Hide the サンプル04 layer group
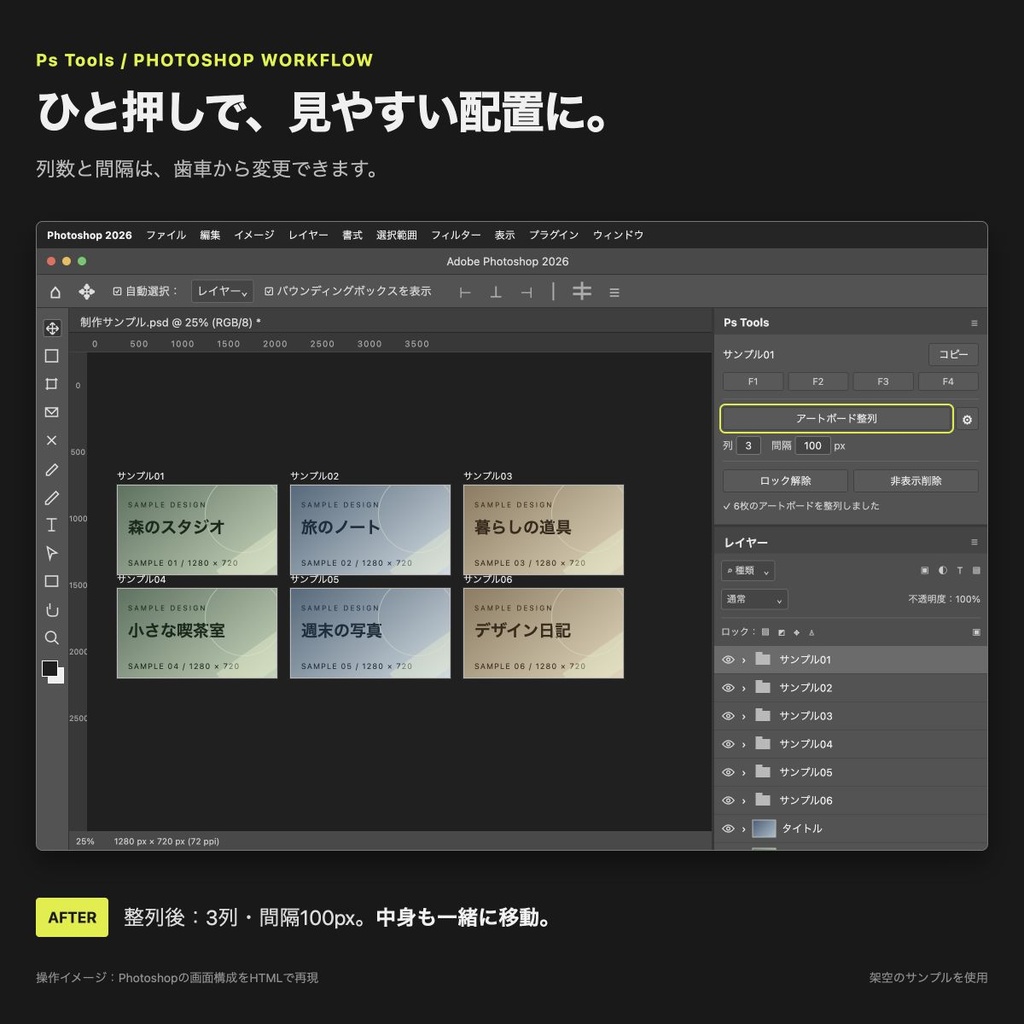 click(728, 744)
